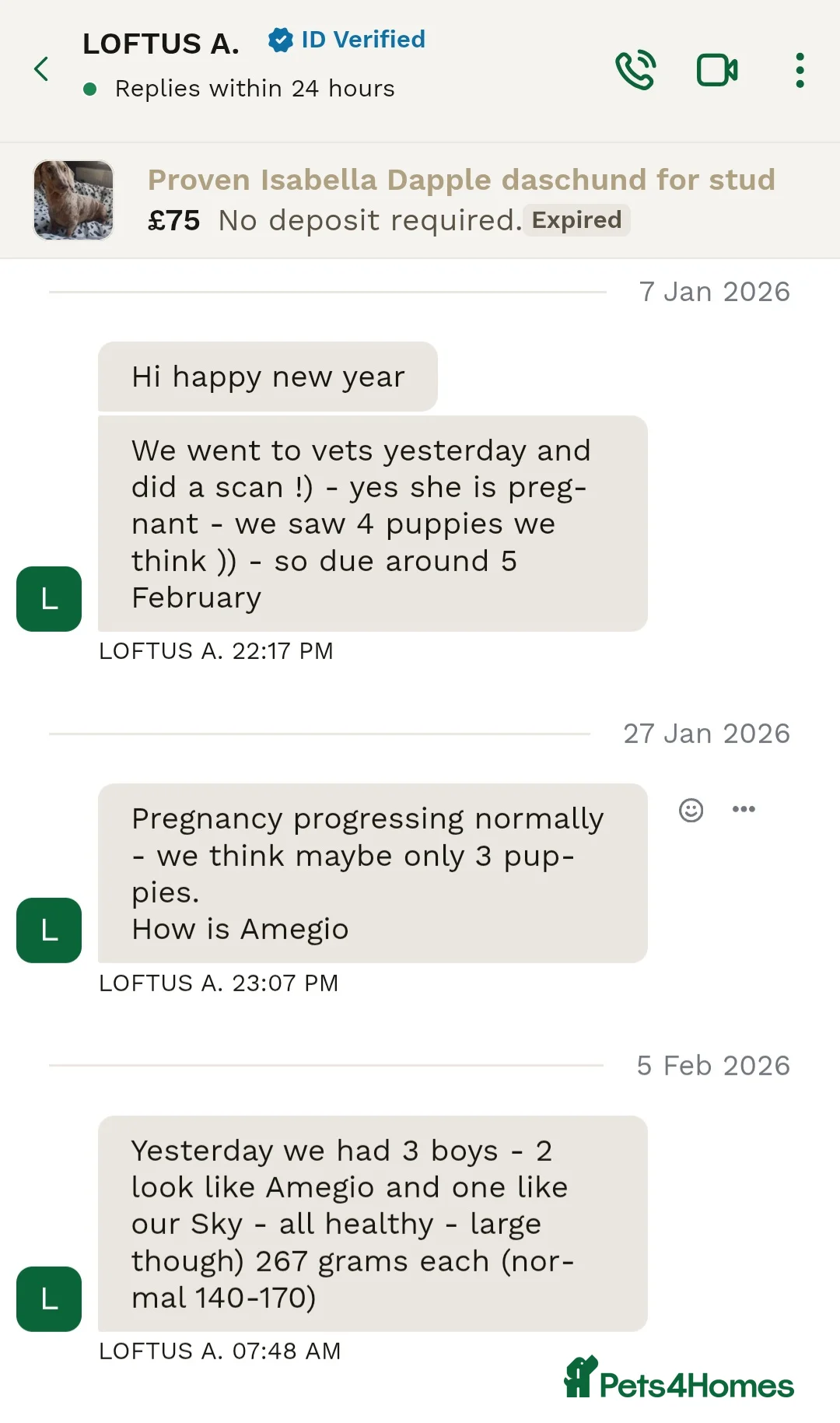Viewport: 840px width, 1423px height.
Task: Tap the Pets4Homes logo
Action: click(679, 1379)
